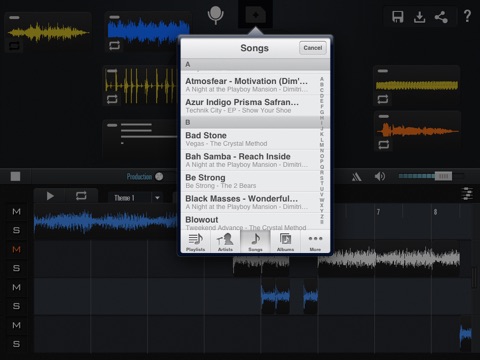This screenshot has width=480, height=360.
Task: Open the Theme 1 dropdown
Action: pyautogui.click(x=135, y=198)
